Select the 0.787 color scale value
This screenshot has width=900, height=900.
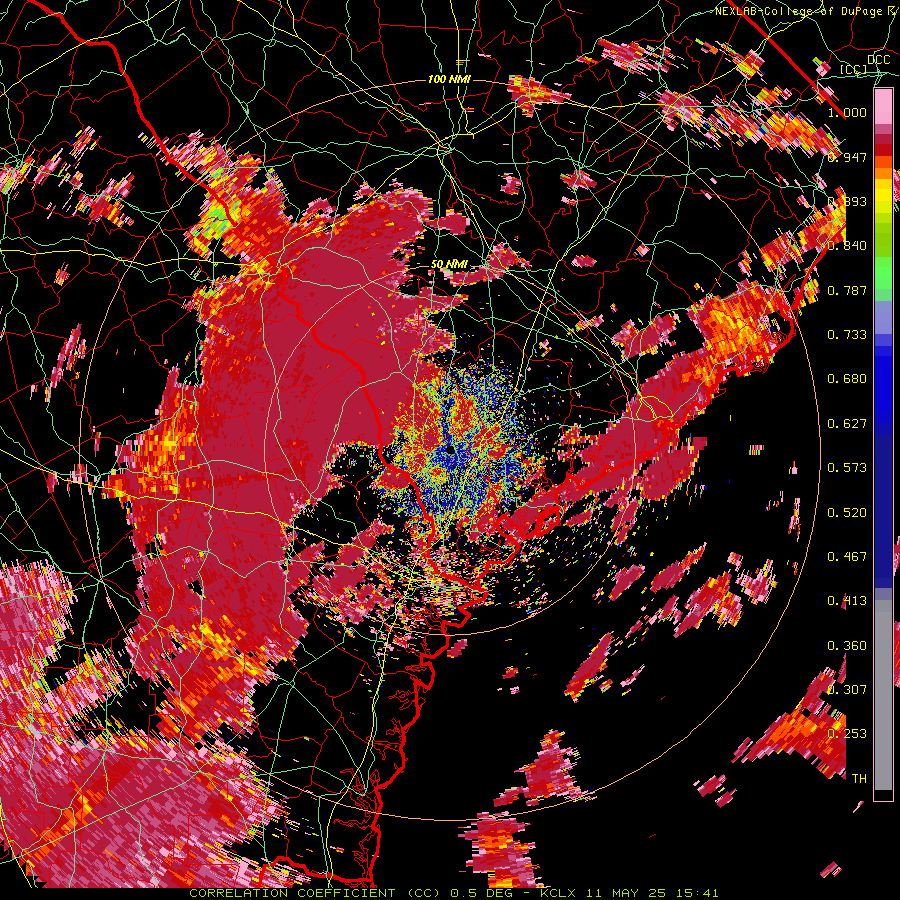coord(847,290)
